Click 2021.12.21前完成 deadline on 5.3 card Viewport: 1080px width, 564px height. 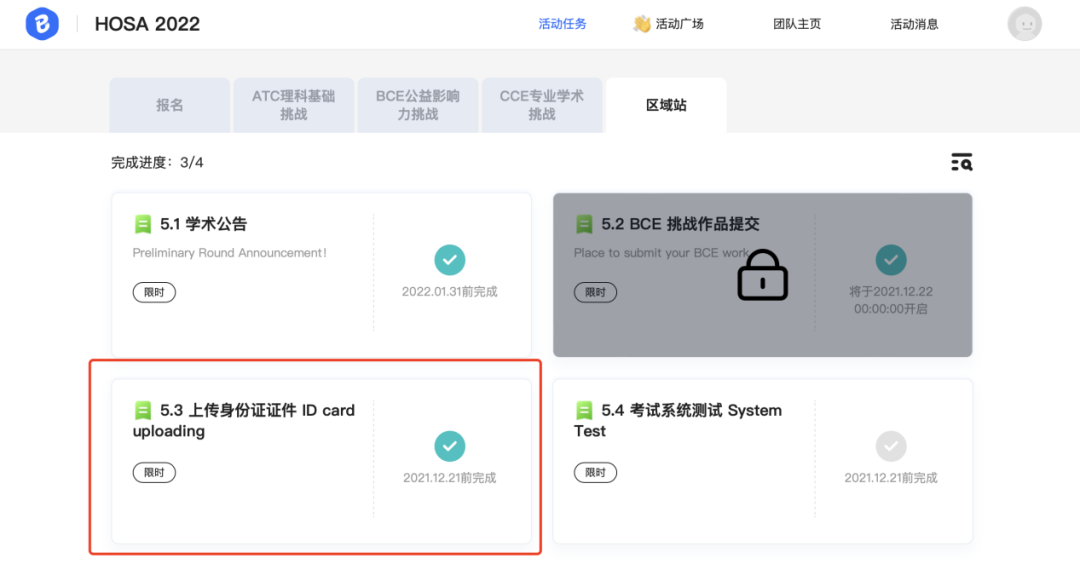coord(450,478)
